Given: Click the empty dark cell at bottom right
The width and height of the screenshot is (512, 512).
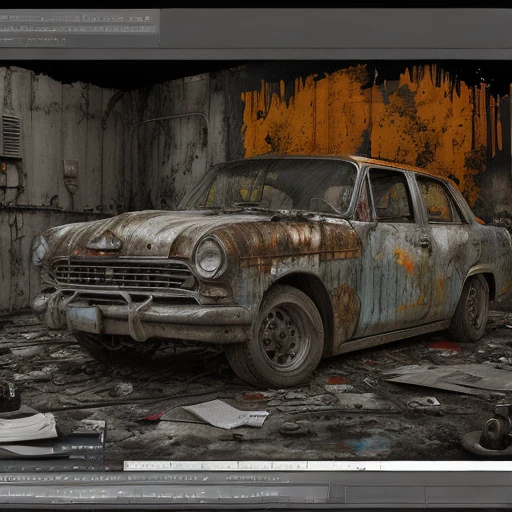Looking at the screenshot, I should 469,494.
